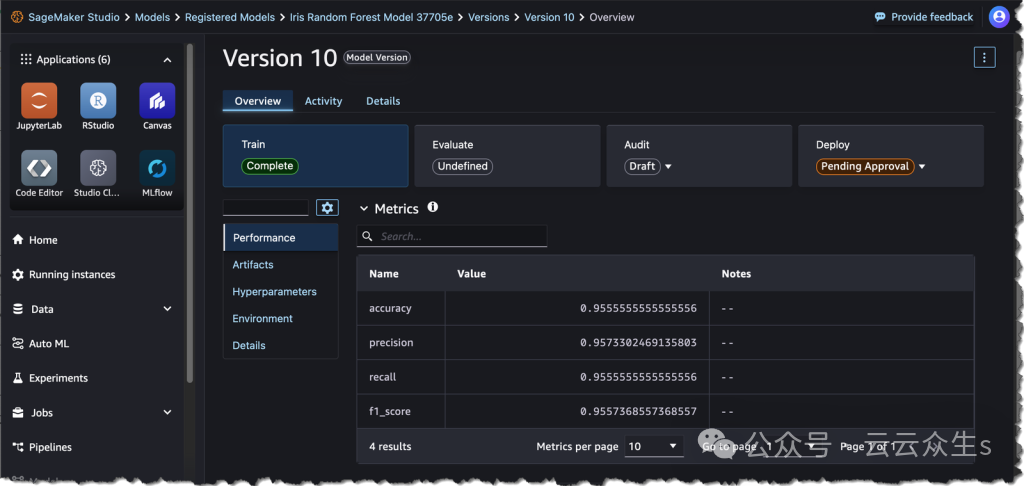Image resolution: width=1024 pixels, height=486 pixels.
Task: Collapse the Applications section chevron
Action: click(167, 60)
